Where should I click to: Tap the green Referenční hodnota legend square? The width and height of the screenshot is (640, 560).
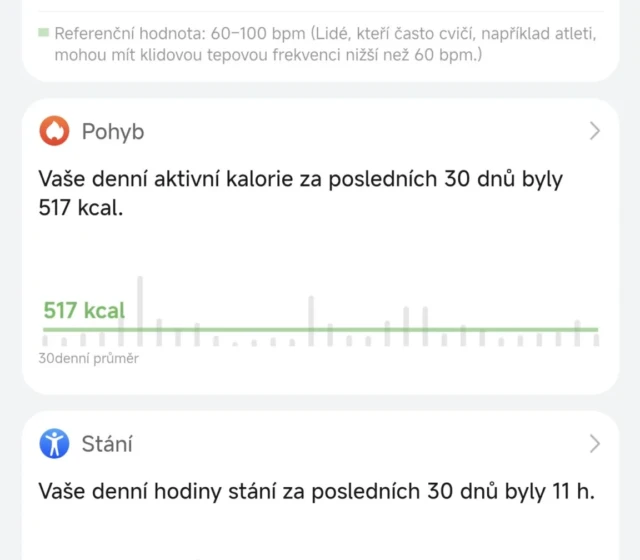(x=43, y=33)
